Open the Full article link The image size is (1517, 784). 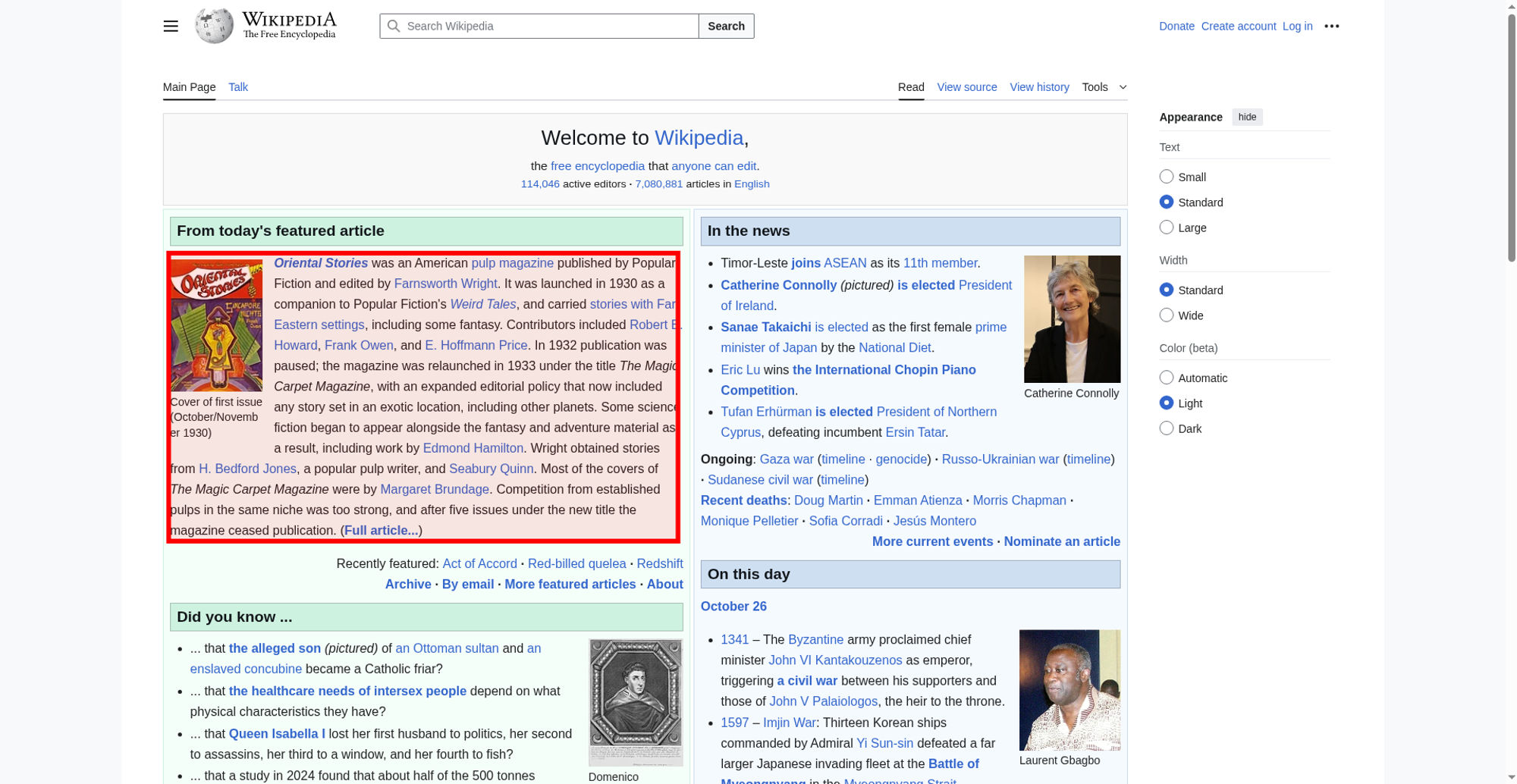[x=381, y=531]
